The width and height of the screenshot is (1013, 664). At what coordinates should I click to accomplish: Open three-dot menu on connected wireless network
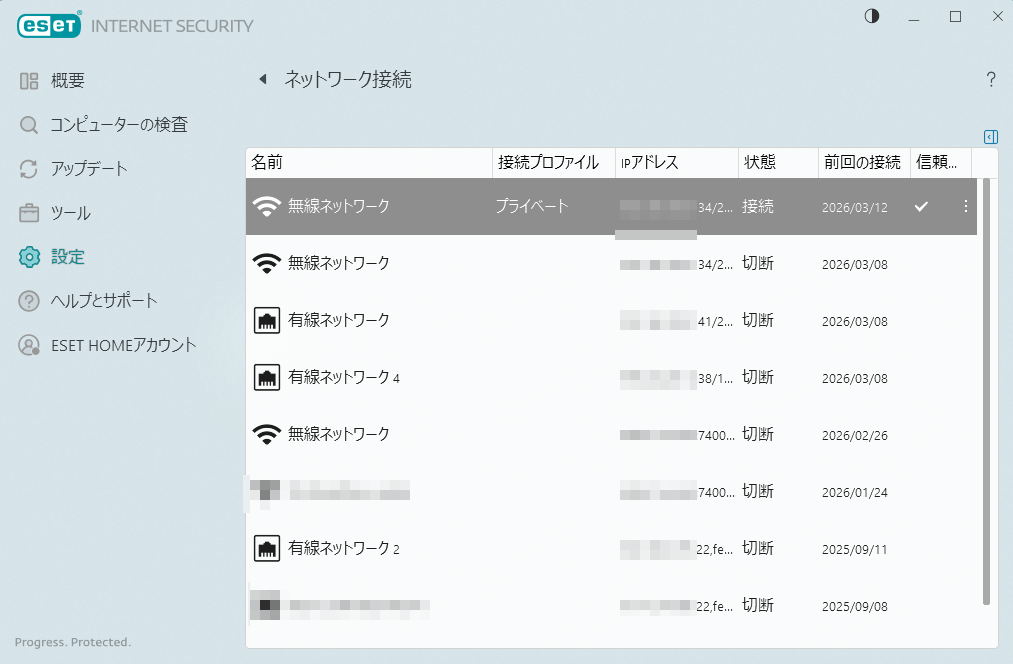(965, 206)
